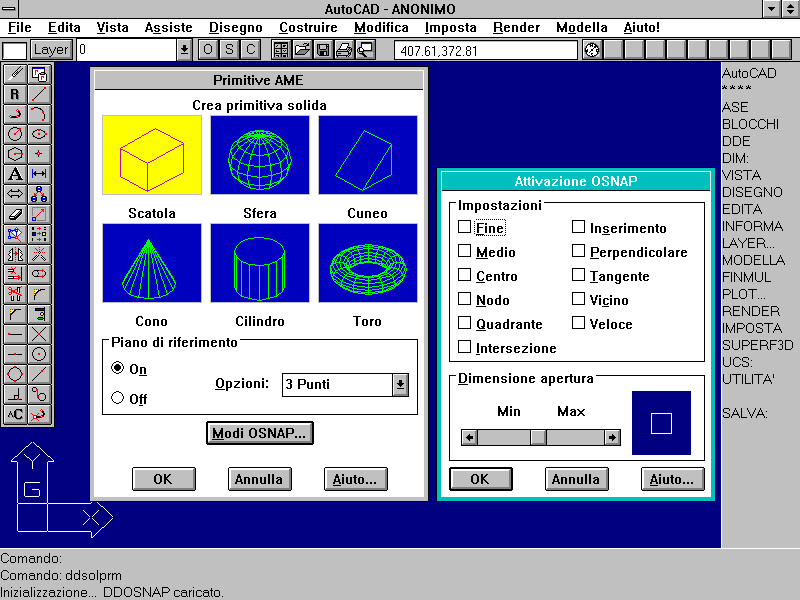Select the scissors Break tool icon
The image size is (800, 600).
click(x=15, y=294)
